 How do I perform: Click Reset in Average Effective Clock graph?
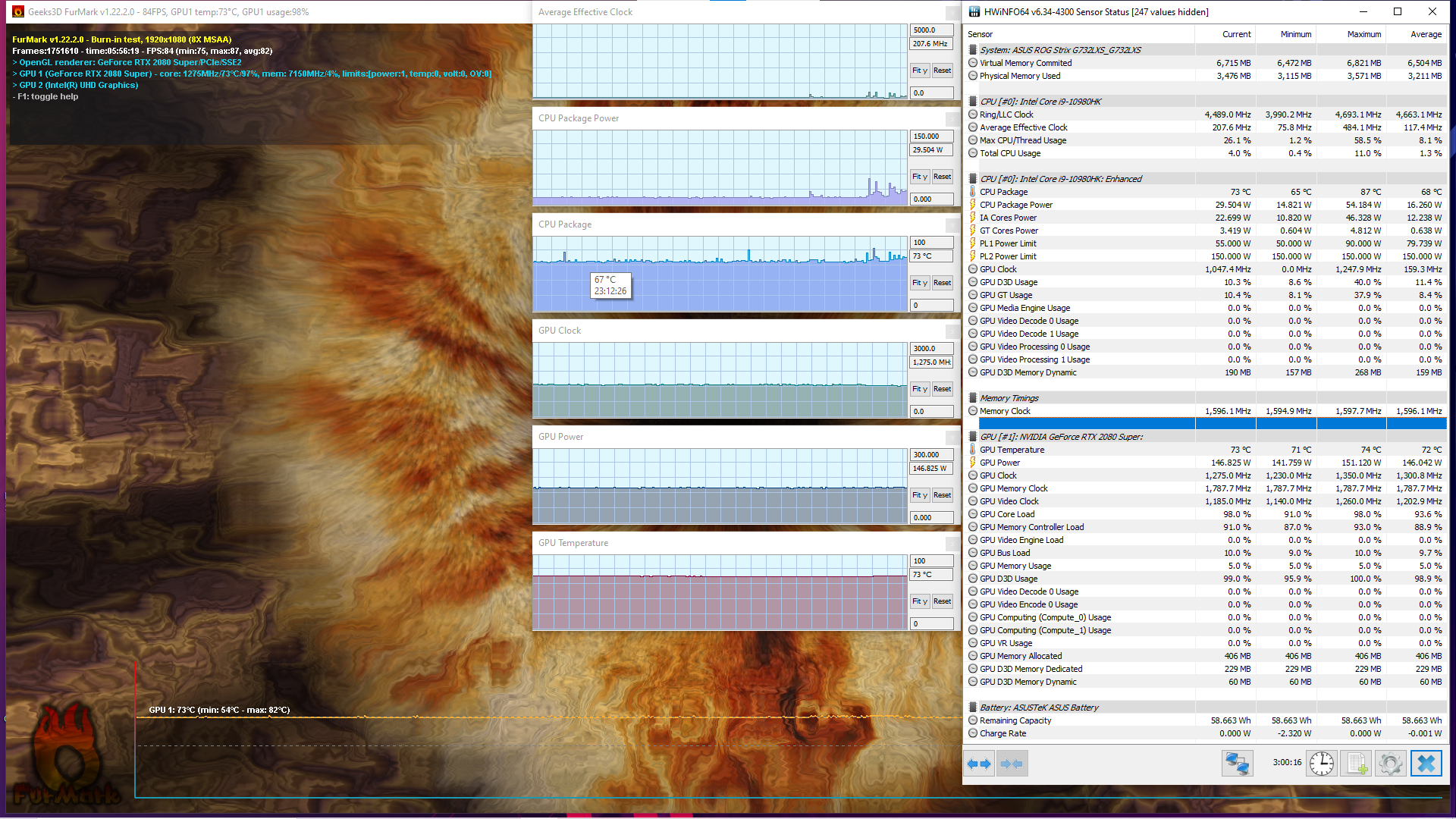pyautogui.click(x=943, y=71)
